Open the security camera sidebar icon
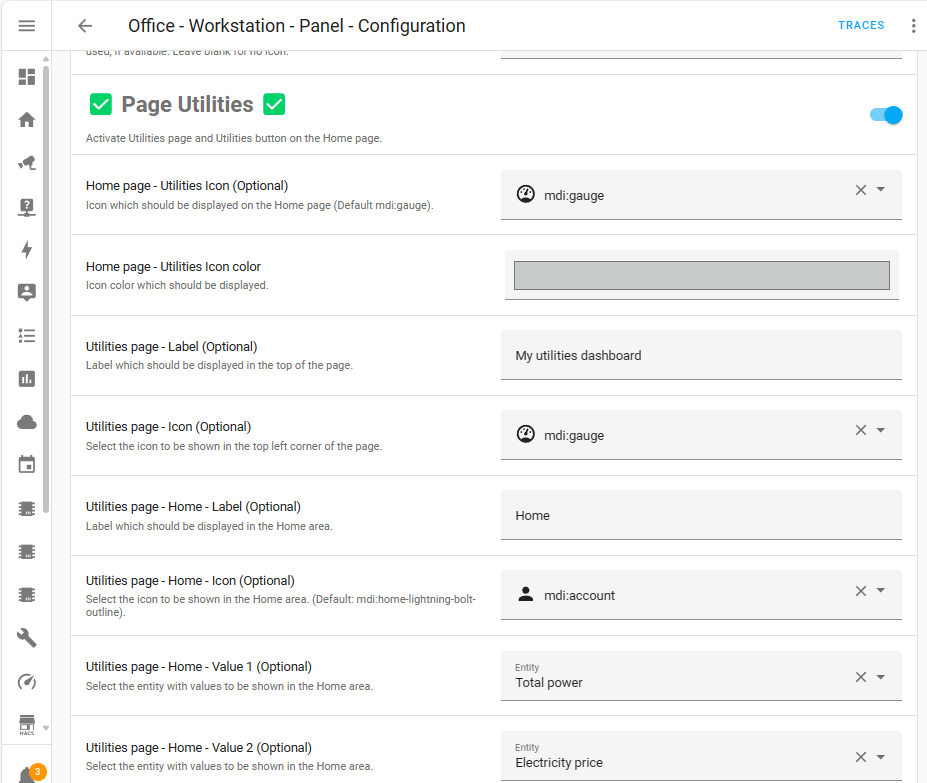Screen dimensions: 927x783 [x=27, y=163]
